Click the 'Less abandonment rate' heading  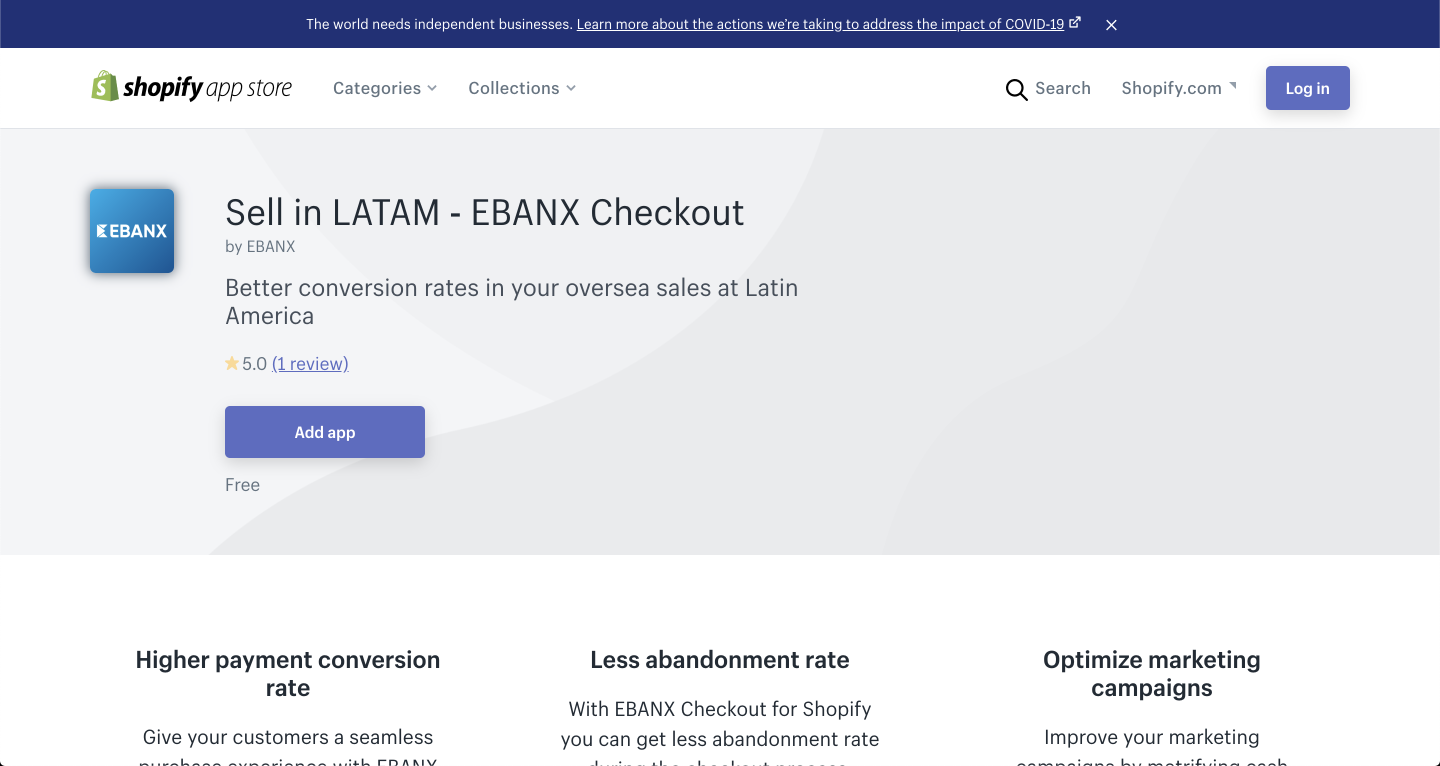pos(720,660)
